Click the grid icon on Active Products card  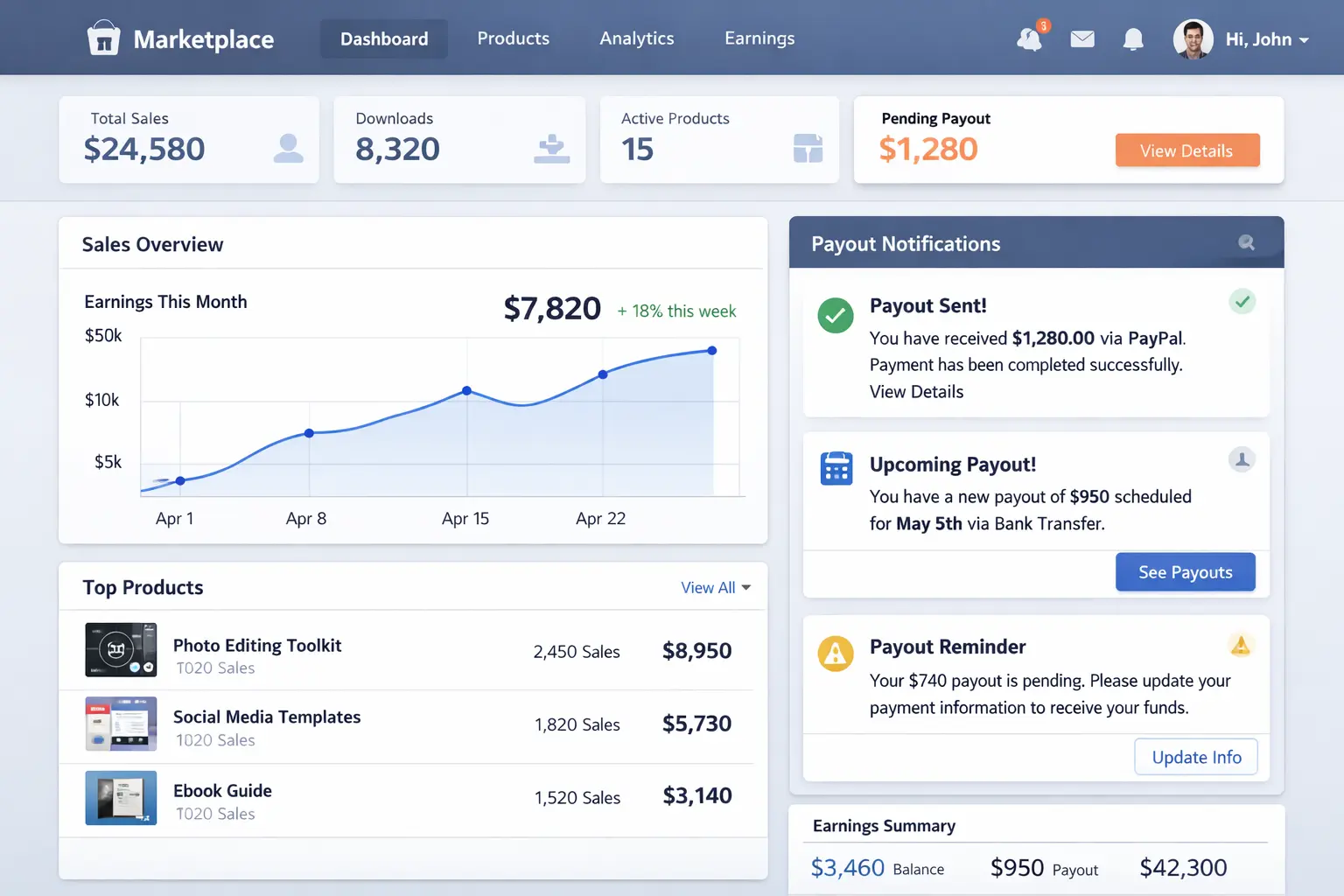click(809, 149)
